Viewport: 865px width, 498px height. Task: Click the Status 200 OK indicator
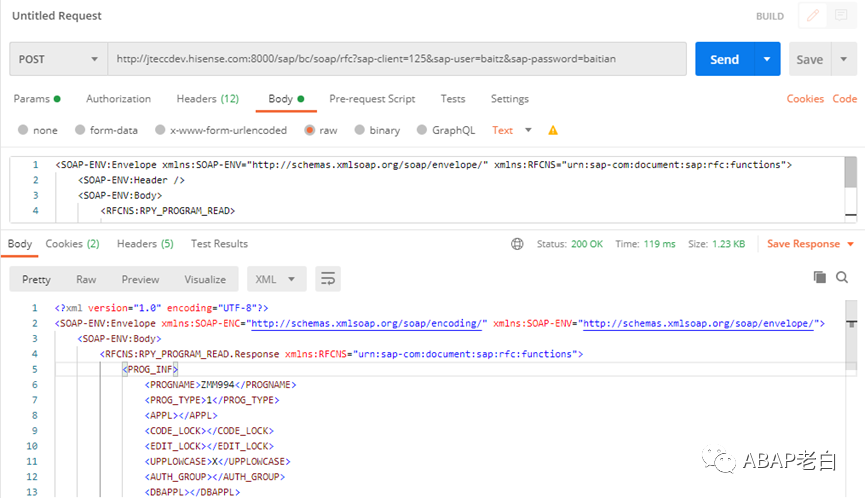tap(570, 244)
